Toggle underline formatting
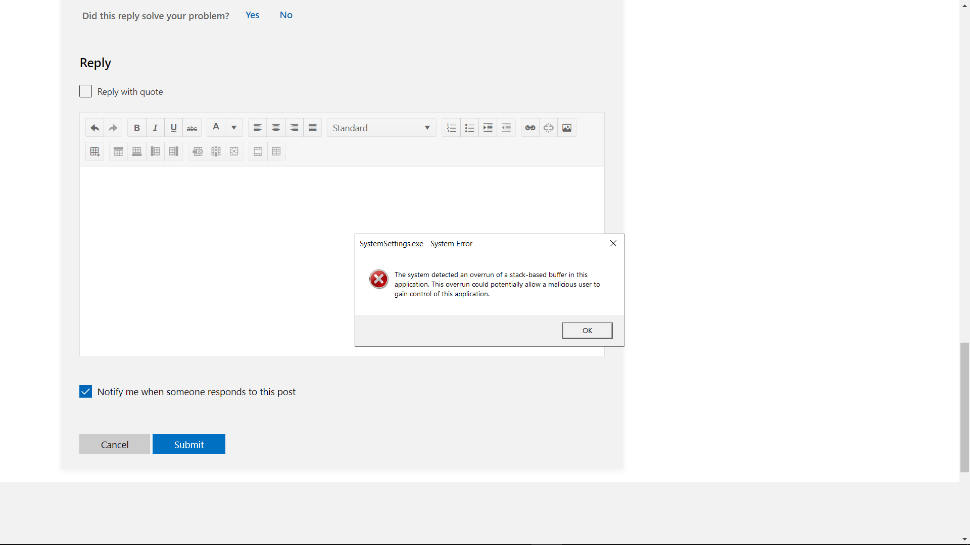The height and width of the screenshot is (545, 970). pyautogui.click(x=173, y=128)
